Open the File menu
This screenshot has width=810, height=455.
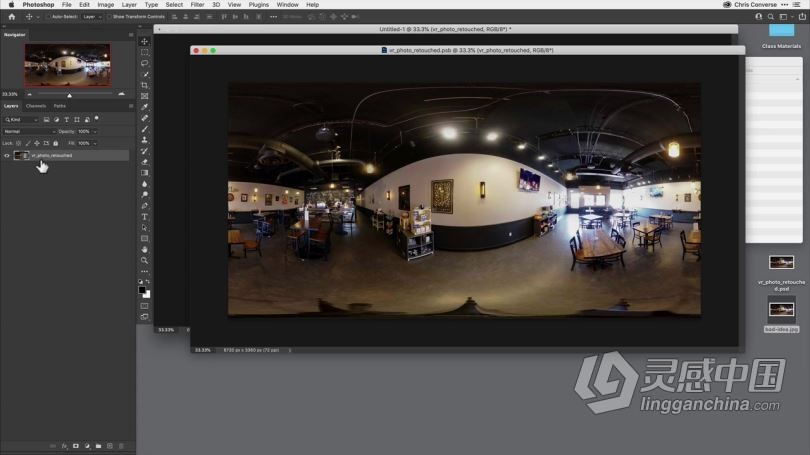[67, 5]
